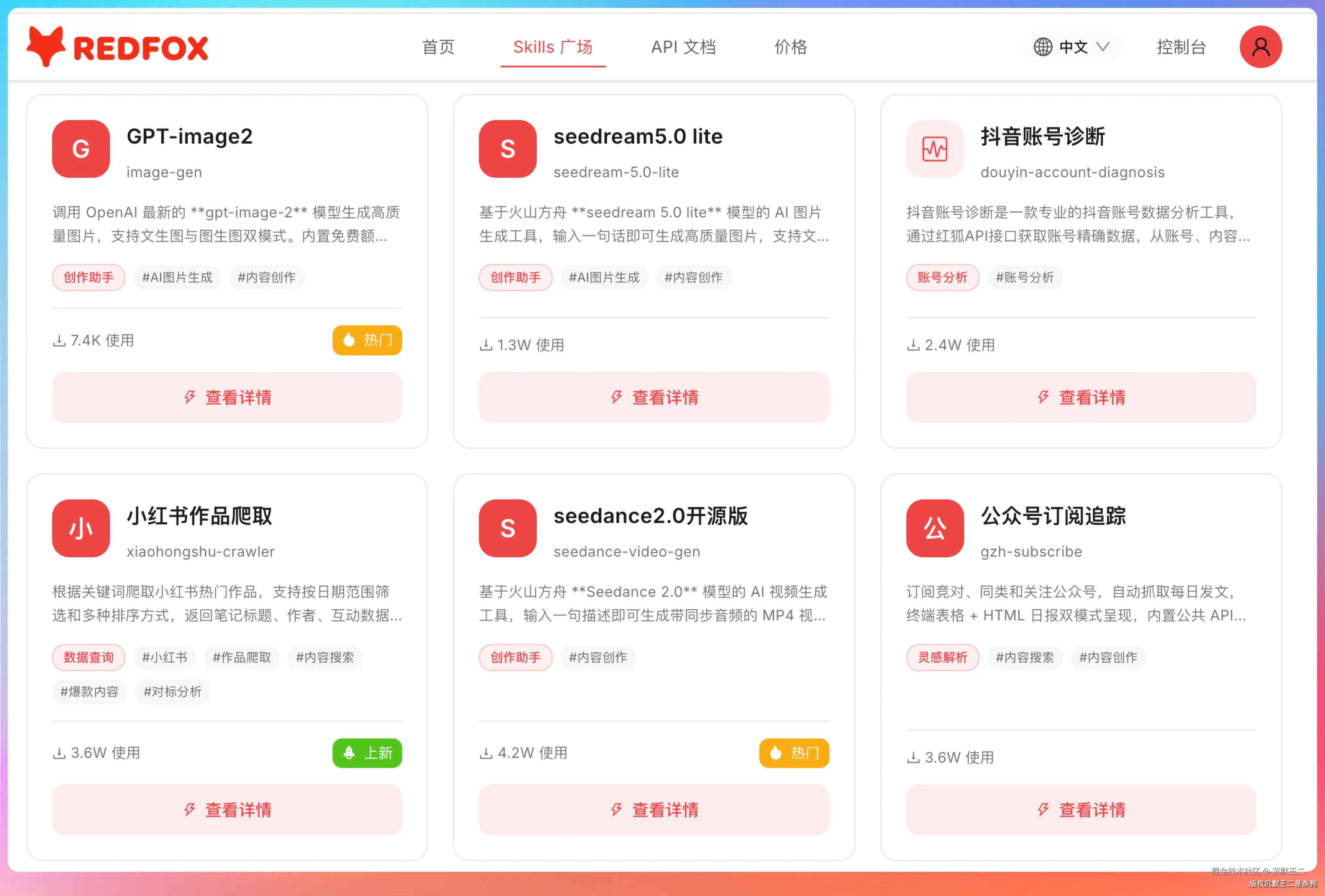The image size is (1325, 896).
Task: Click the #作品爬取 tag
Action: [242, 657]
